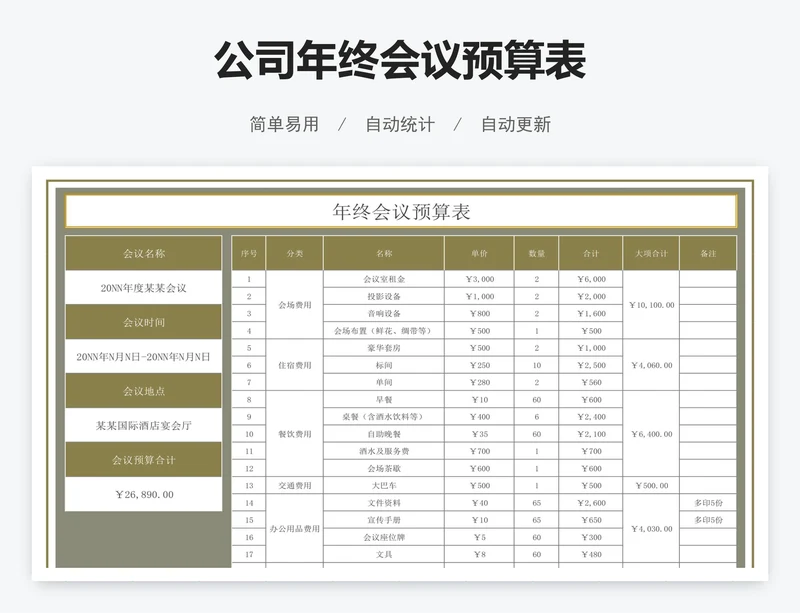
Task: Select the 投影设备 item cell
Action: coord(384,296)
